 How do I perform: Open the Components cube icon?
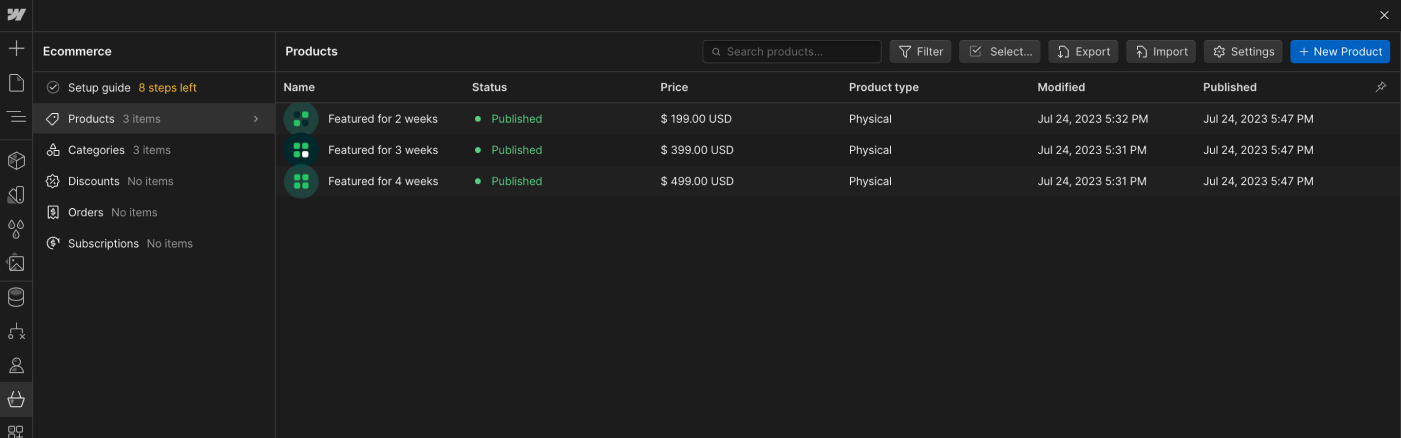tap(16, 161)
